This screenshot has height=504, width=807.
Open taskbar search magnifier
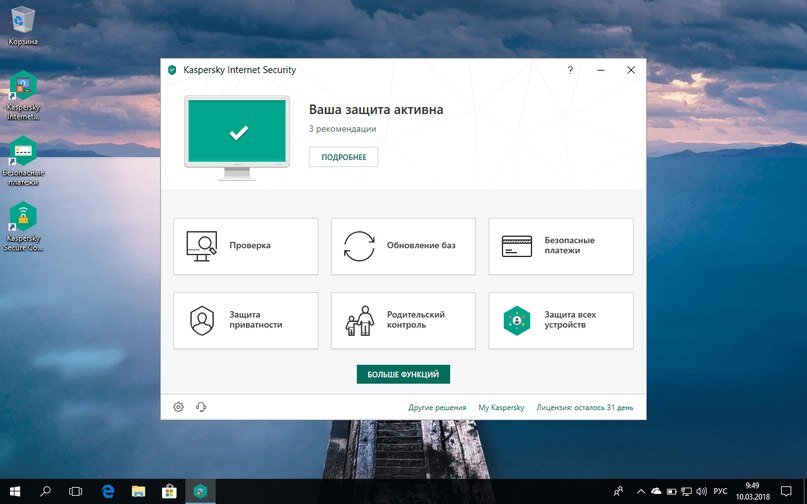pyautogui.click(x=45, y=492)
